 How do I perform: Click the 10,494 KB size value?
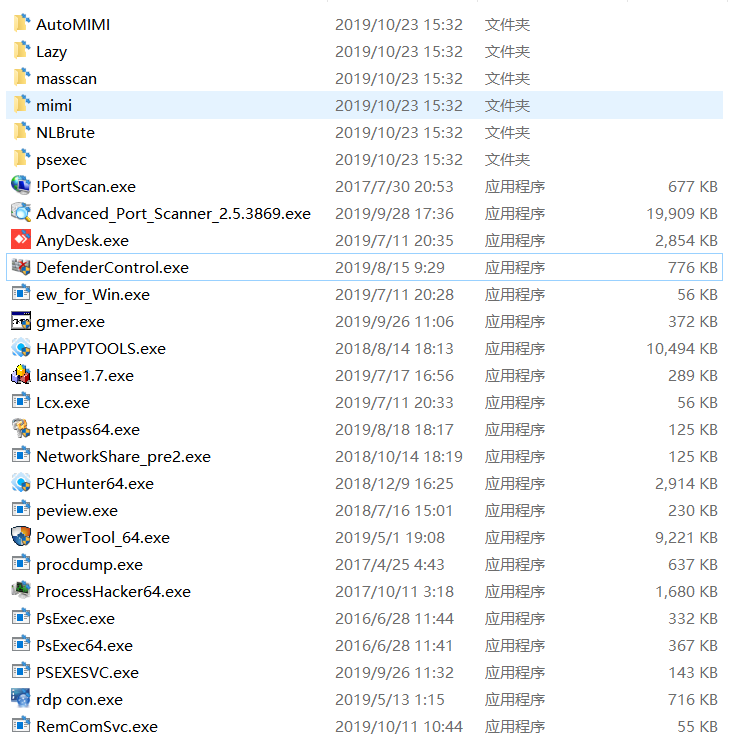click(x=682, y=349)
